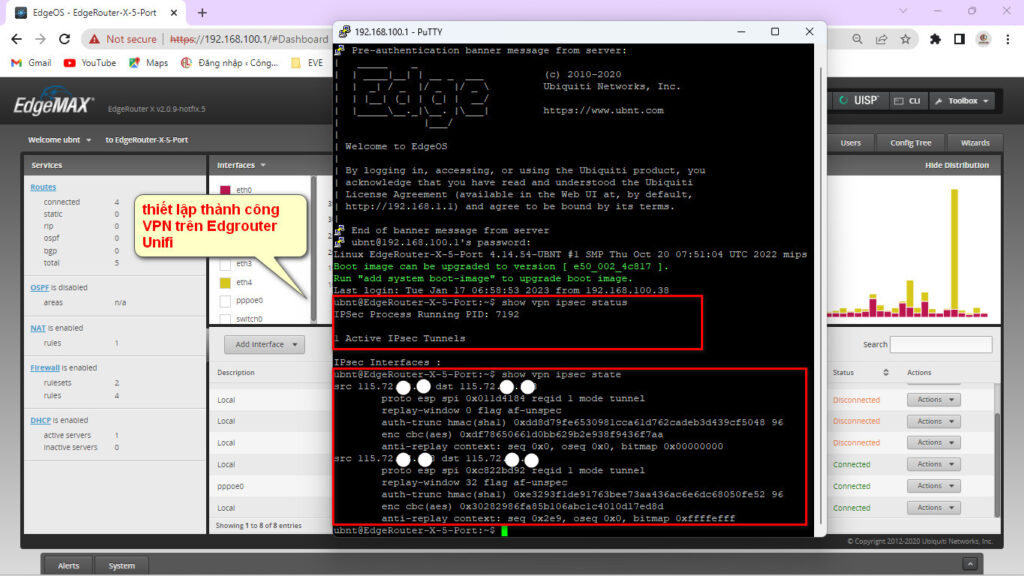Open the Gmail bookmark
This screenshot has width=1024, height=576.
click(x=31, y=62)
